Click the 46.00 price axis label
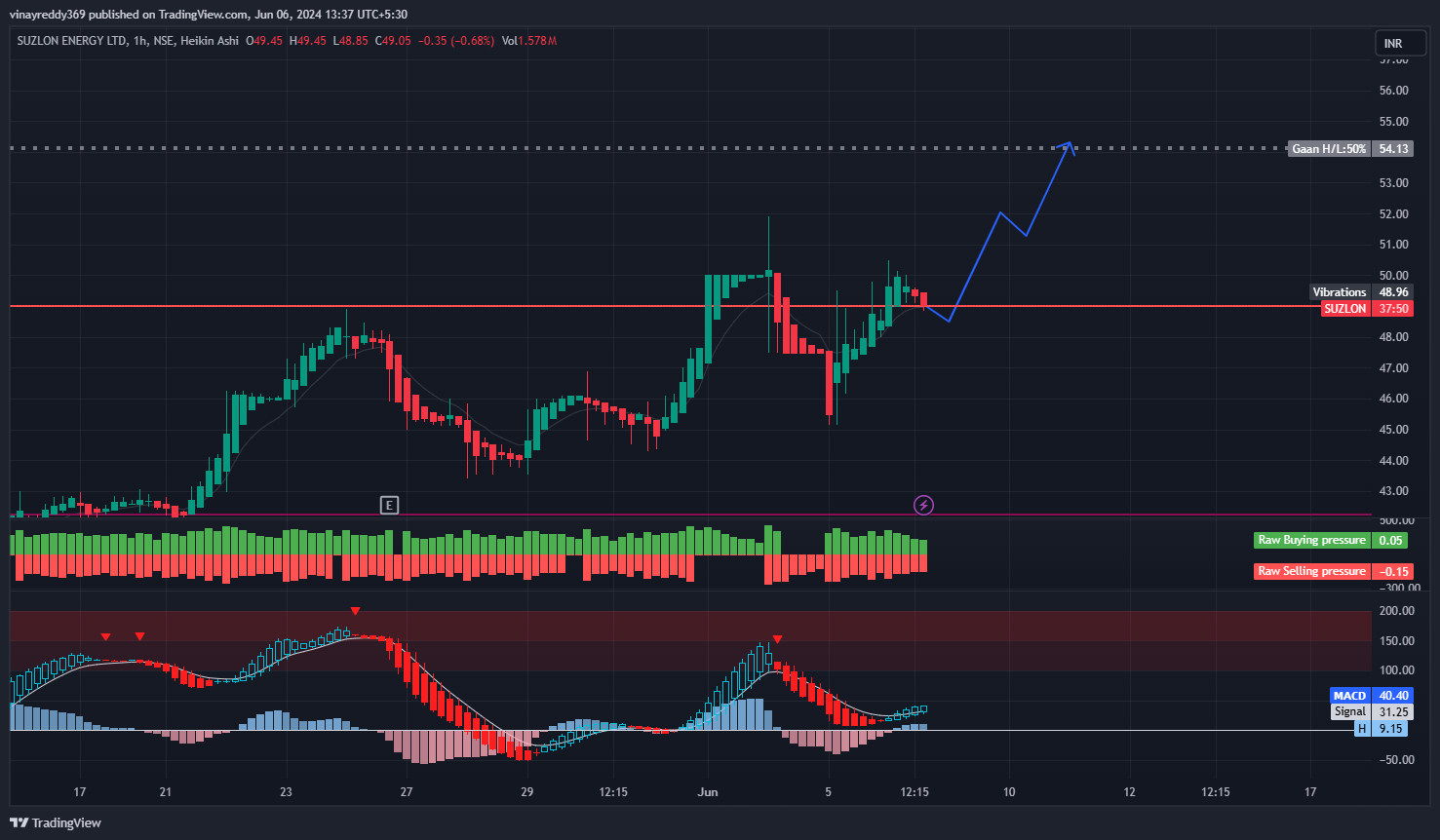The height and width of the screenshot is (840, 1440). (1393, 399)
